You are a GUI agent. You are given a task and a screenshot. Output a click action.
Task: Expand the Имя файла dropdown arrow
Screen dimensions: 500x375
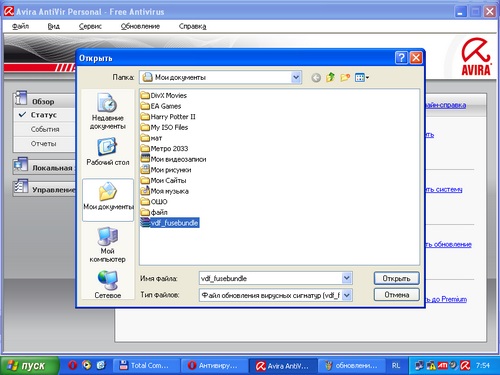pyautogui.click(x=346, y=278)
